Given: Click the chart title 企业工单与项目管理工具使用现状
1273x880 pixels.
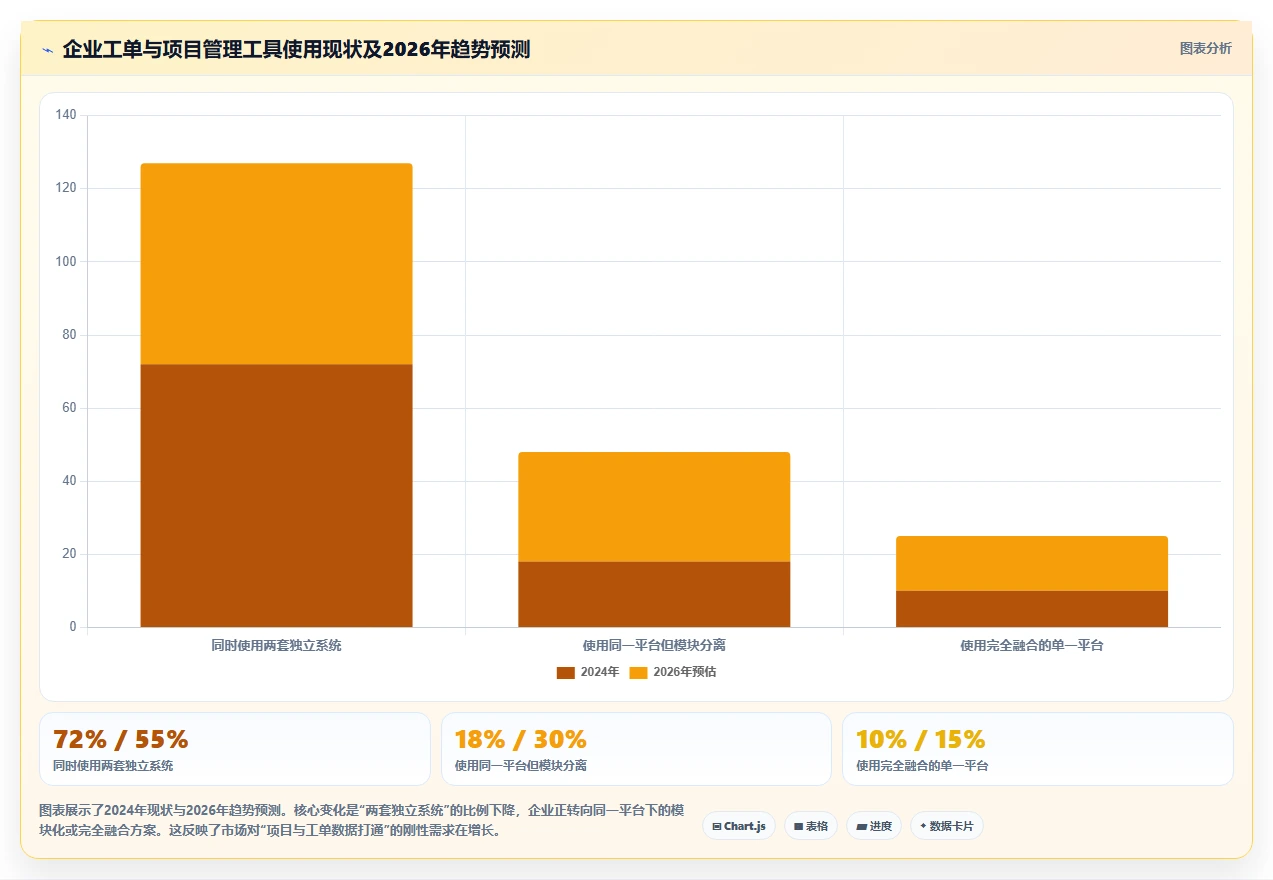Looking at the screenshot, I should tap(296, 49).
